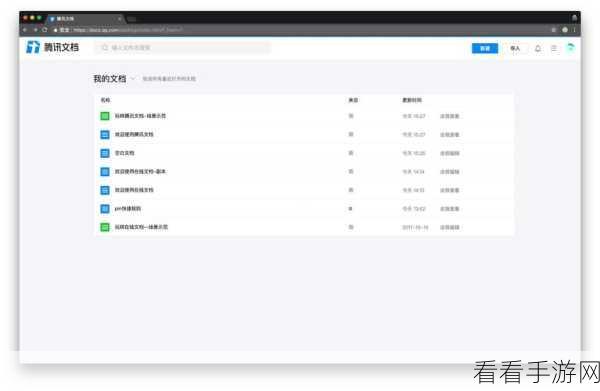Screen dimensions: 600x391
Task: Open the browser three-dot menu
Action: [x=574, y=30]
